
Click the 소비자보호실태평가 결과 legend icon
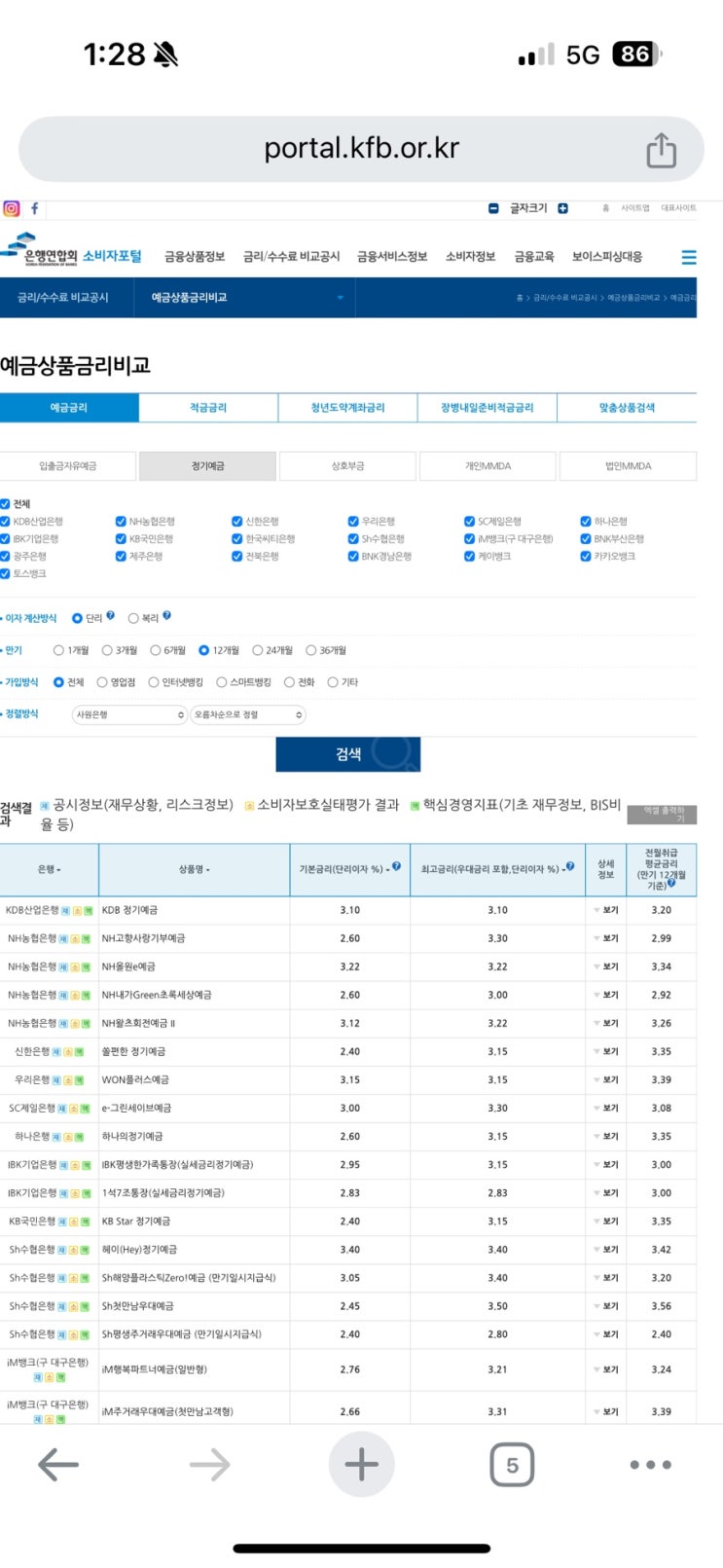click(249, 806)
